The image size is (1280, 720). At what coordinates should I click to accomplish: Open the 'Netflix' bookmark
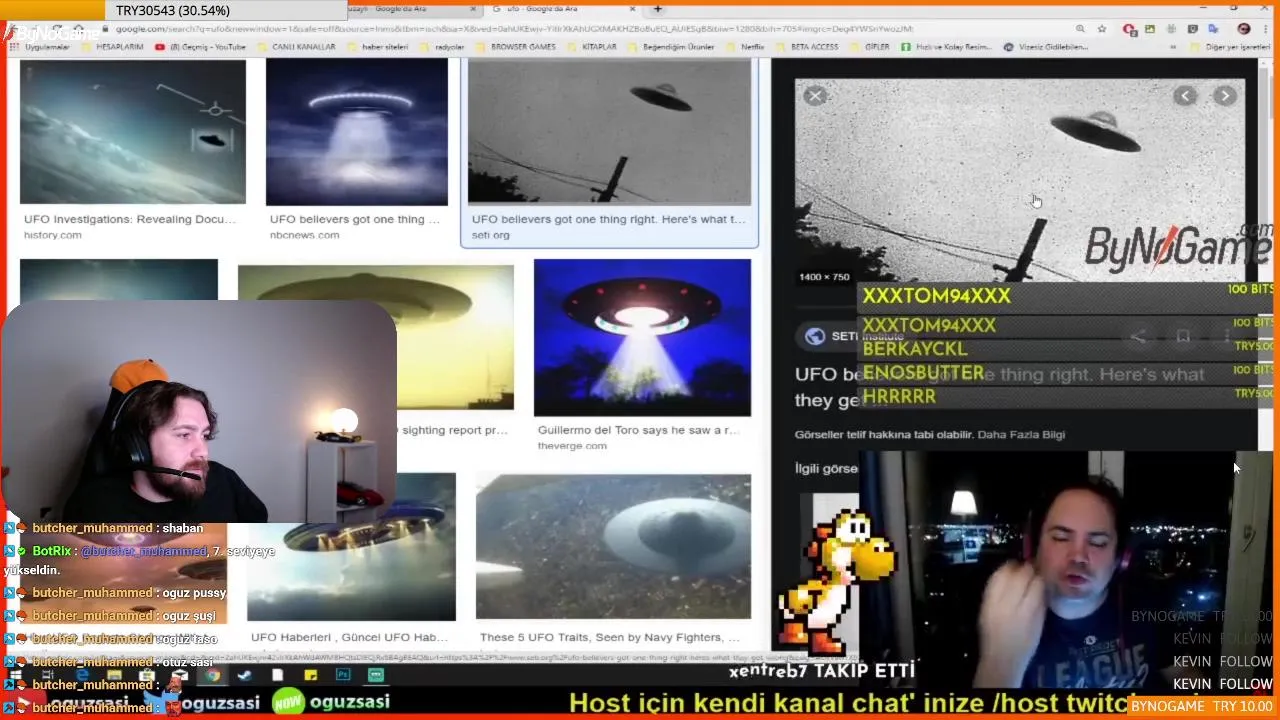pyautogui.click(x=745, y=47)
